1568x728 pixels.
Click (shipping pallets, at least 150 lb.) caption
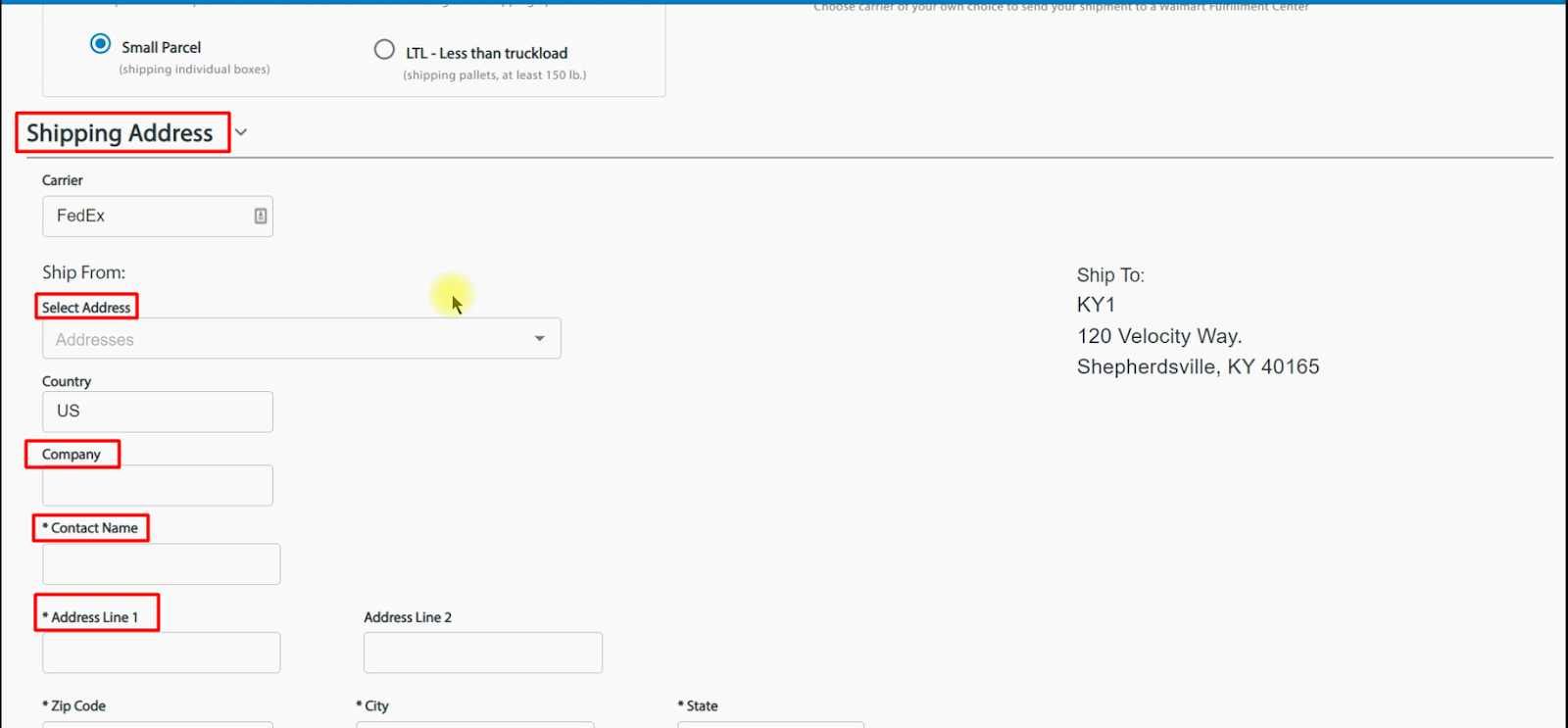coord(495,75)
